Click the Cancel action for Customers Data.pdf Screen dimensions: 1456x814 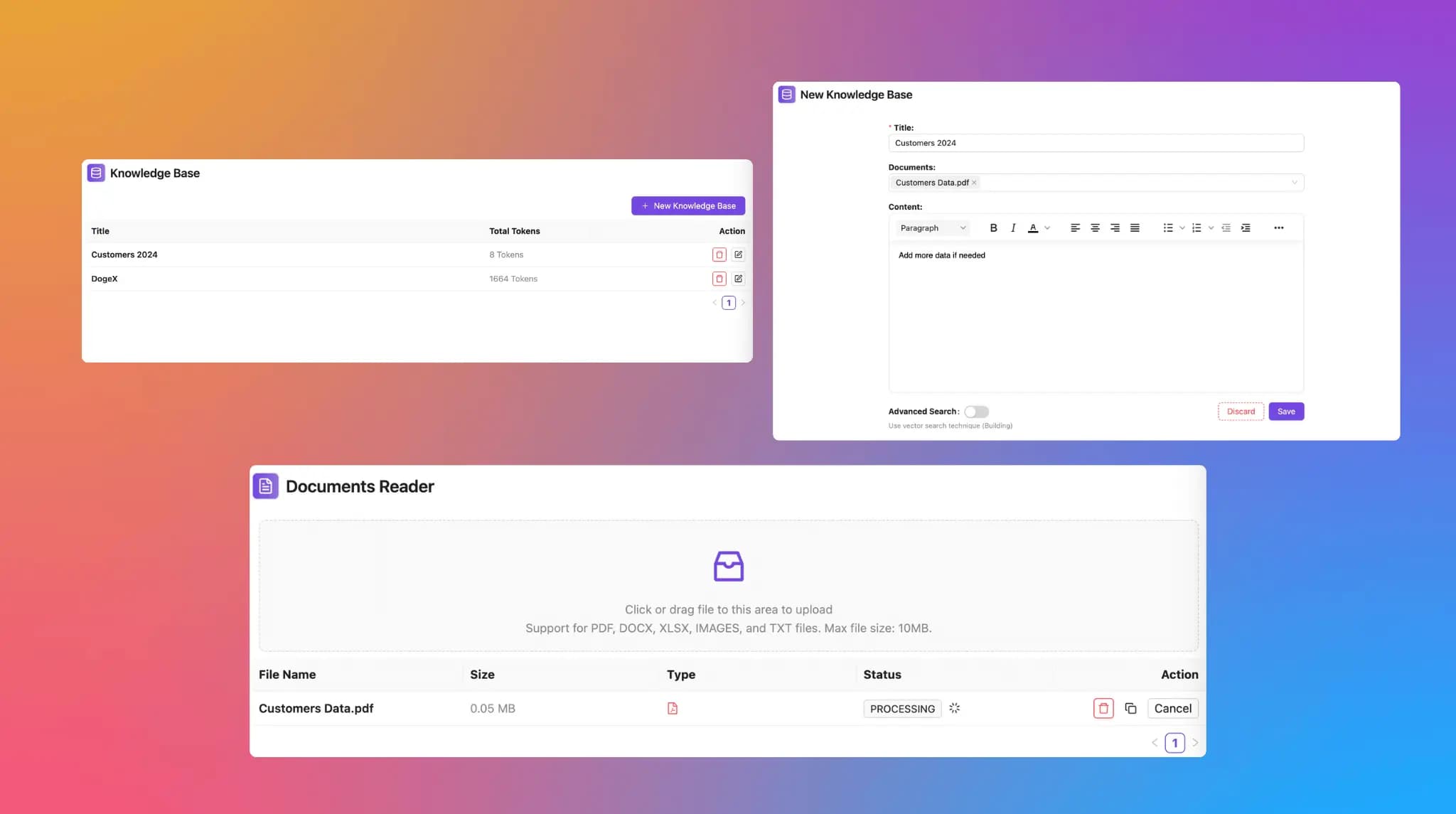pos(1173,708)
